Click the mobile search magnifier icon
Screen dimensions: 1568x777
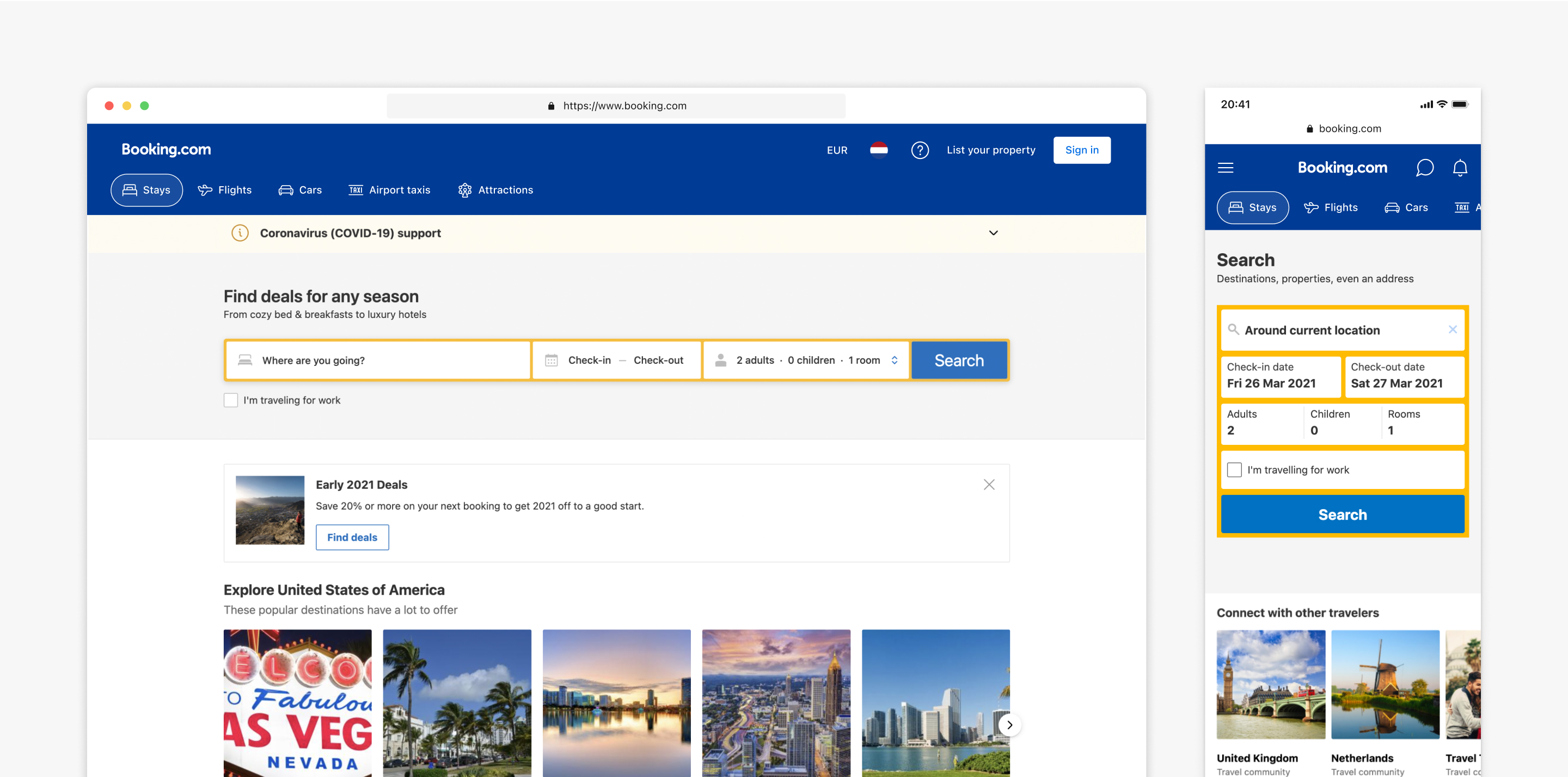pyautogui.click(x=1233, y=329)
